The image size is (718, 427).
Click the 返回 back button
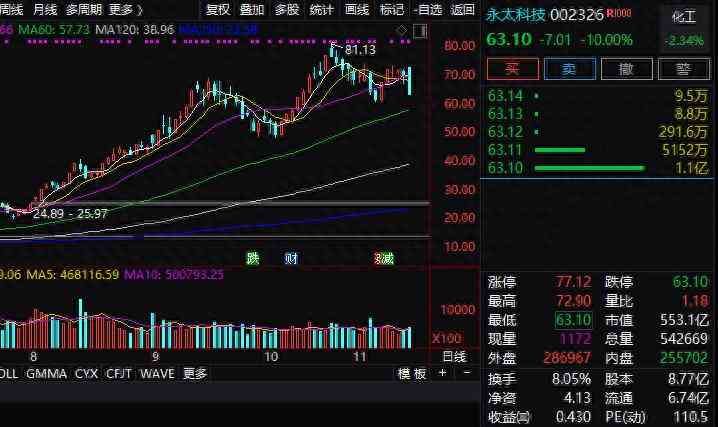tap(462, 10)
